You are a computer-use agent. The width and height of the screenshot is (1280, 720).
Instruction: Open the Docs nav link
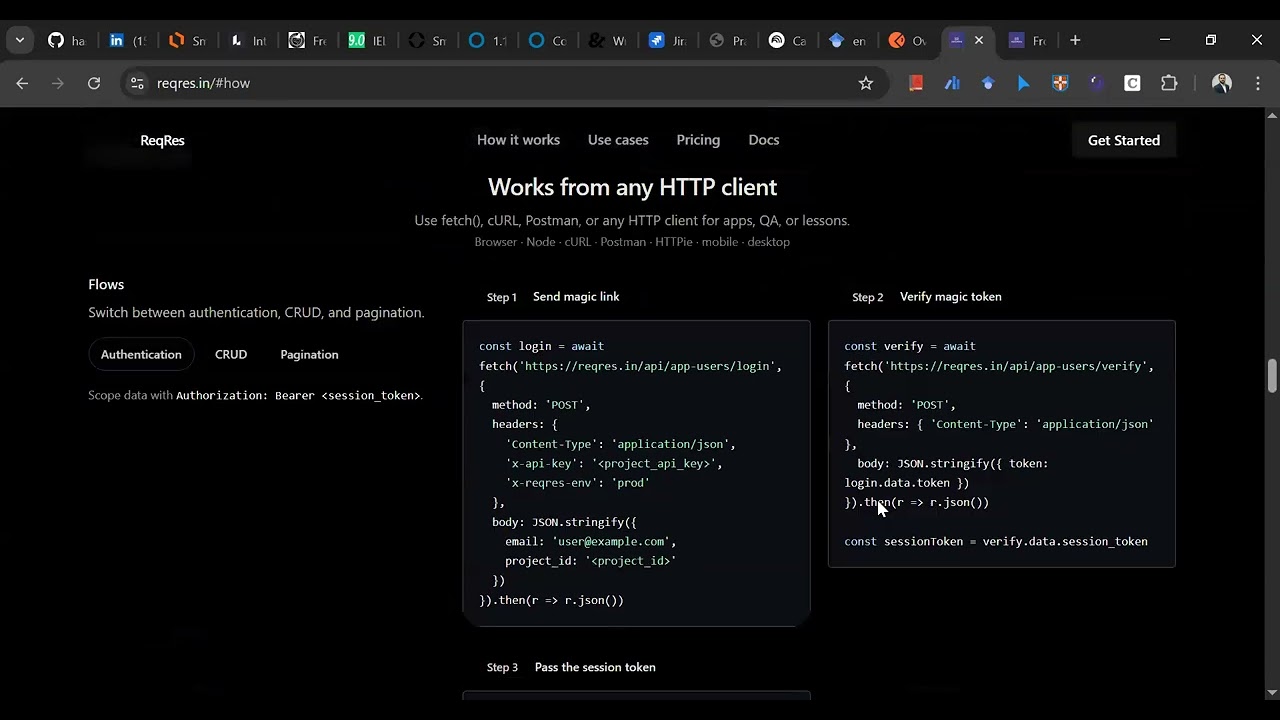[763, 140]
